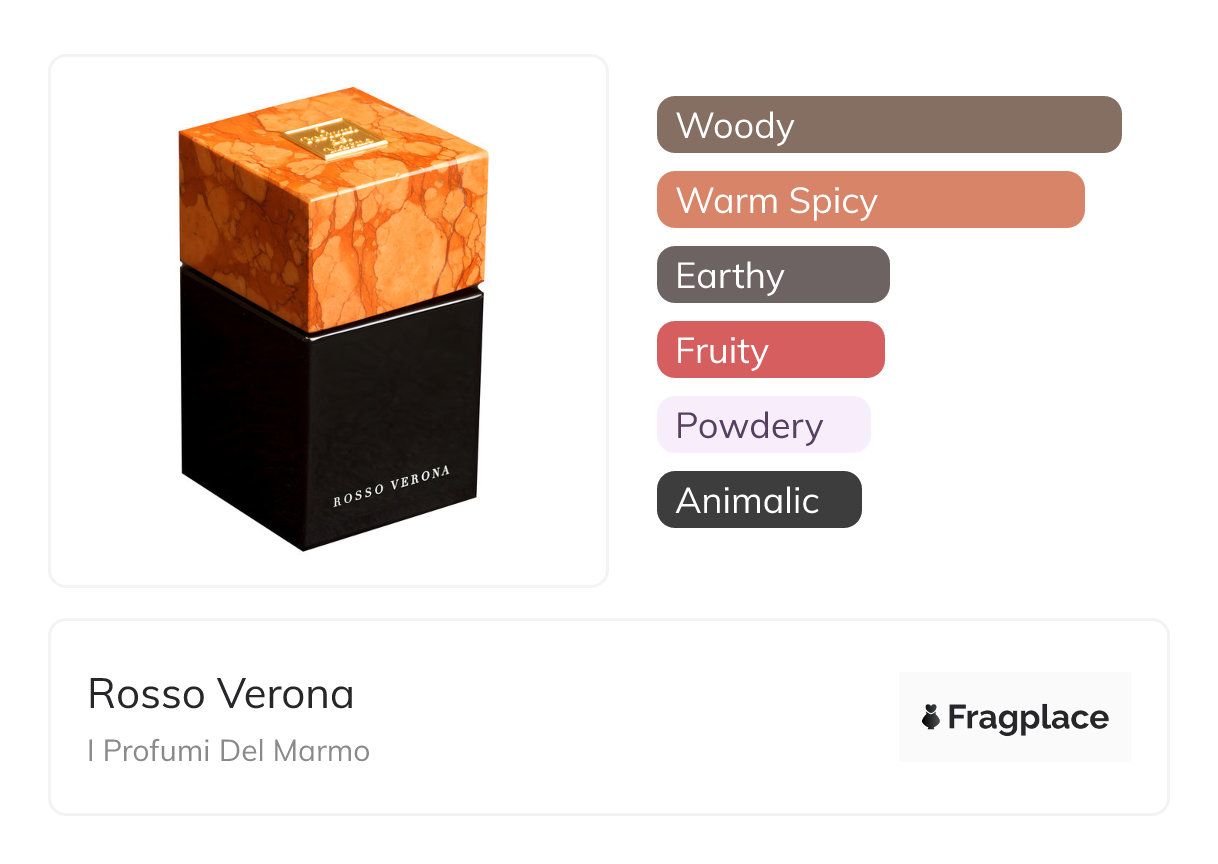
Task: Select the Woody accord bar
Action: click(x=888, y=125)
